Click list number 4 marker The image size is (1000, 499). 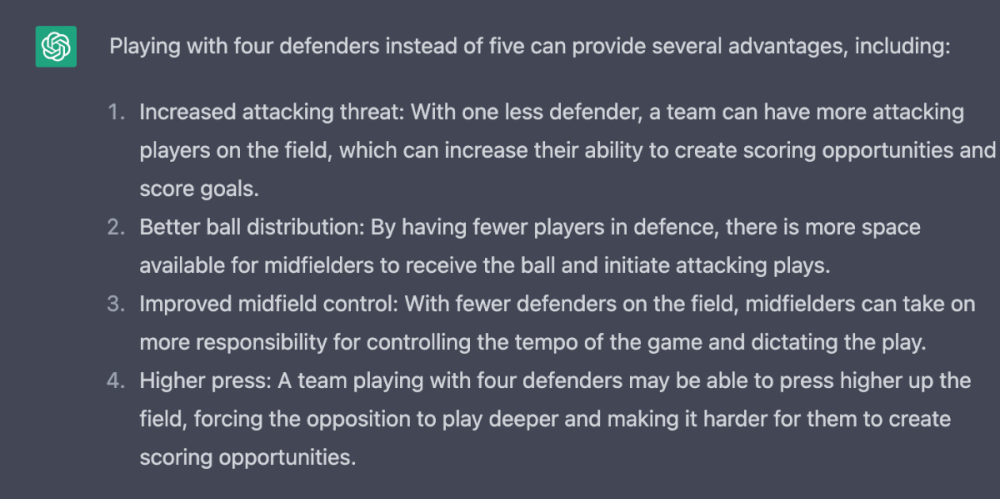pos(117,381)
